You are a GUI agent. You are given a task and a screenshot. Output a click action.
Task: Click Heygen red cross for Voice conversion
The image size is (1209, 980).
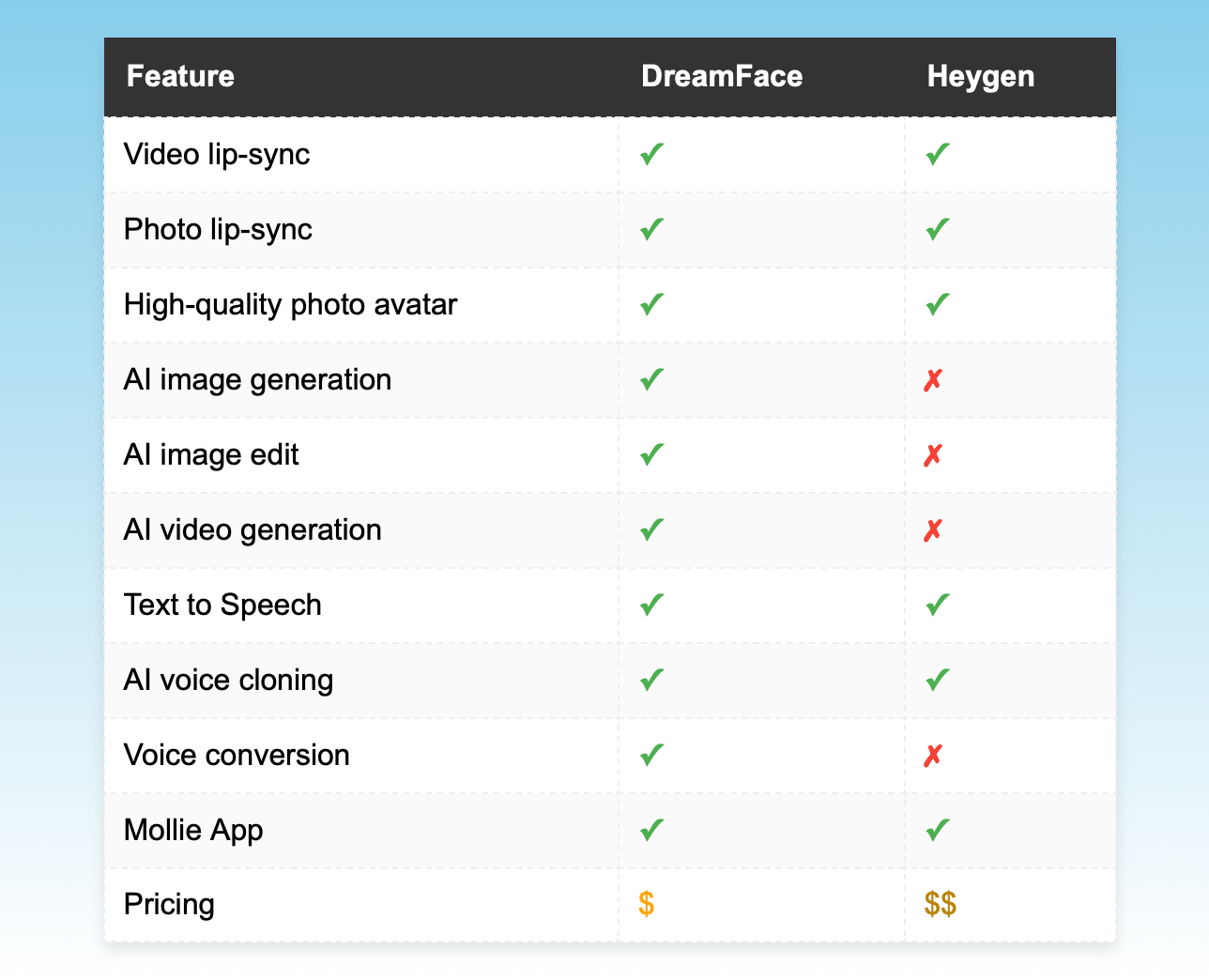tap(932, 756)
